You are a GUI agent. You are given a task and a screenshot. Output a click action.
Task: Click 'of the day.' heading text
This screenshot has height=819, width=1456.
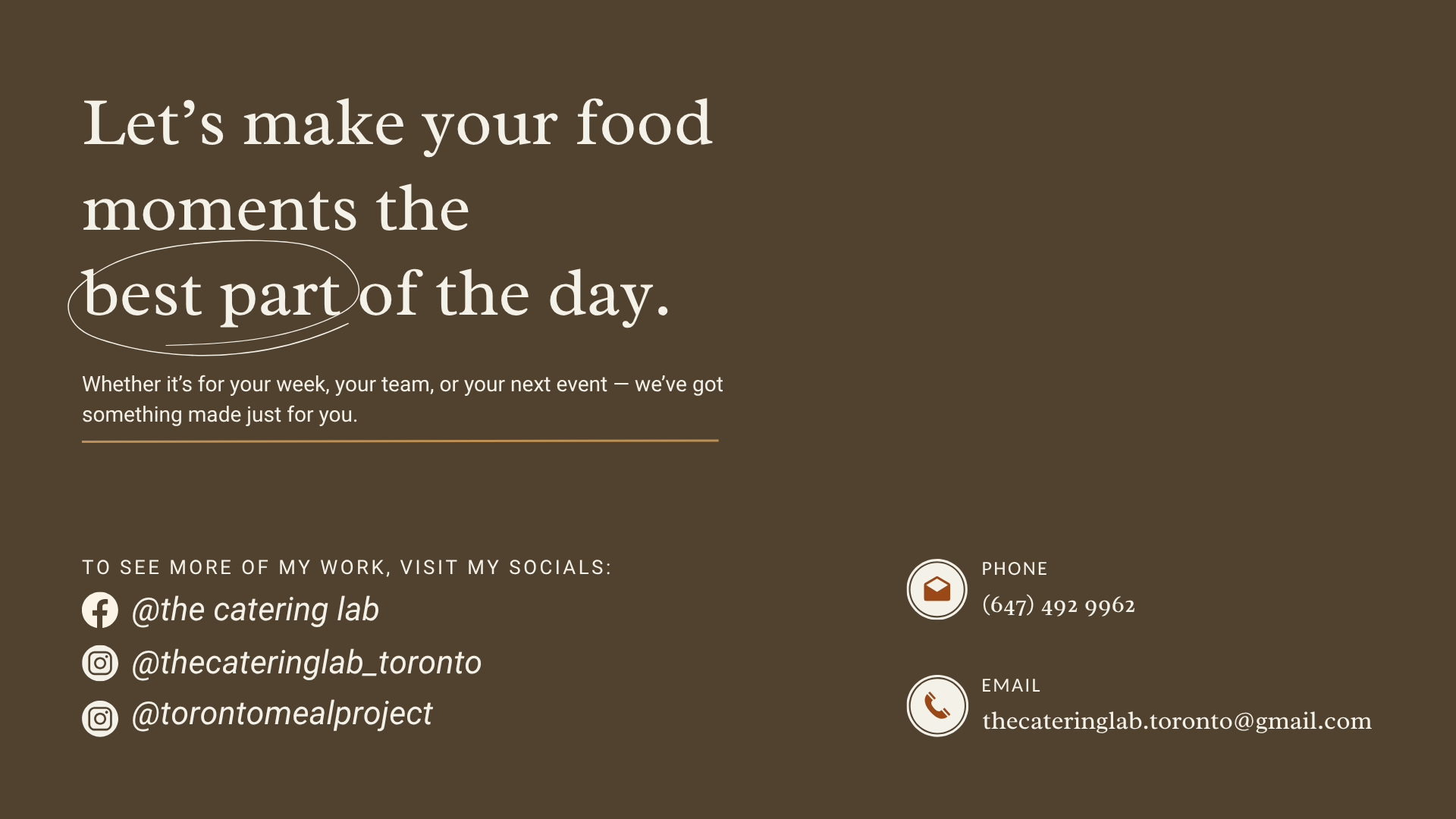pos(514,295)
